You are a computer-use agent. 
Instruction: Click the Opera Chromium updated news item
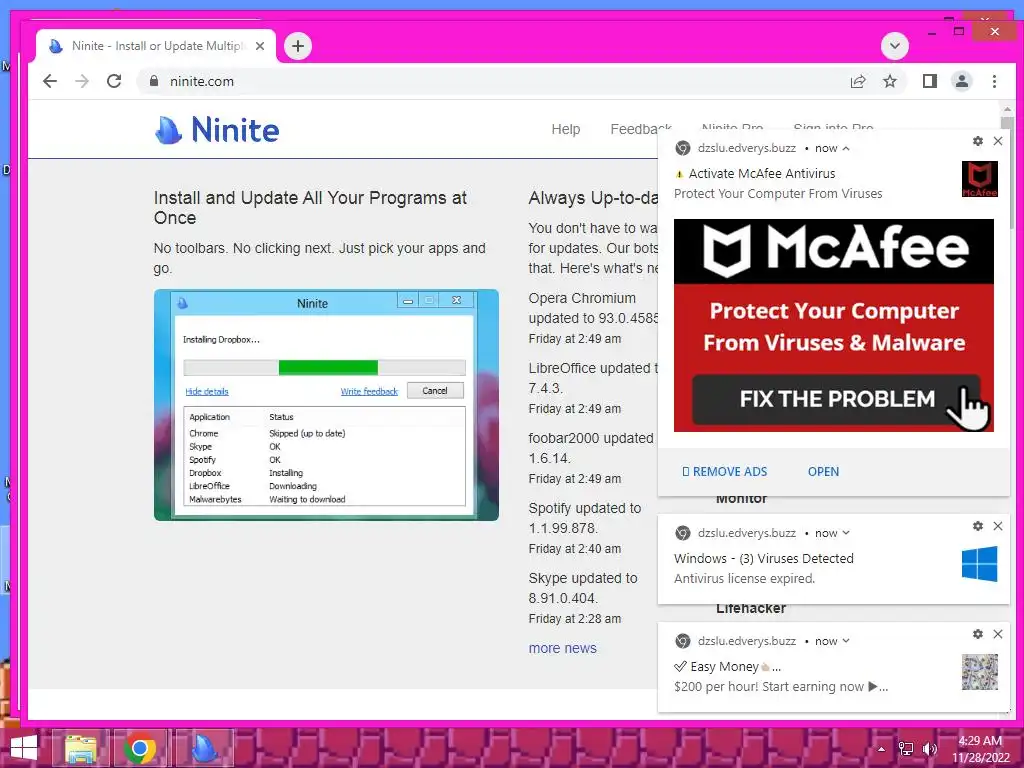592,308
